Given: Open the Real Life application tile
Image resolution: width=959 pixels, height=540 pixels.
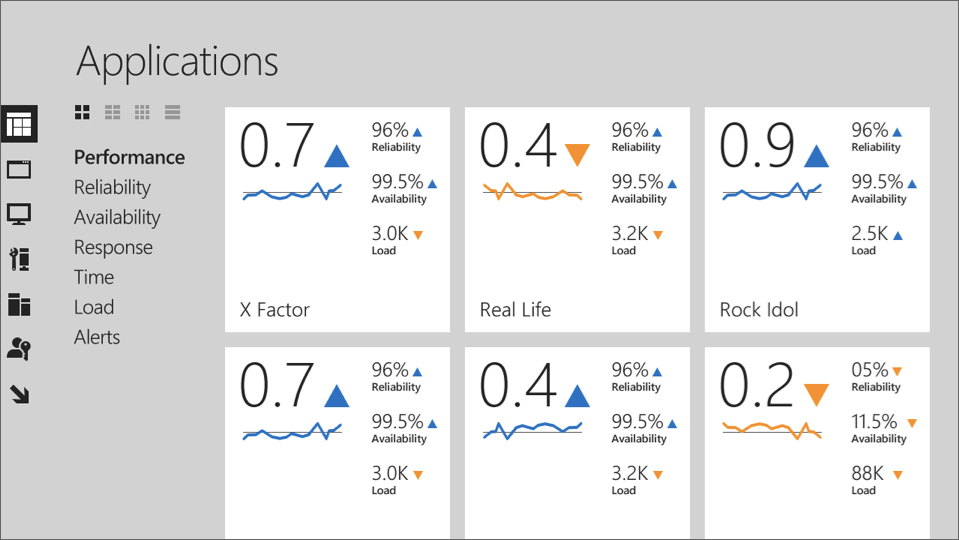Looking at the screenshot, I should pyautogui.click(x=577, y=219).
